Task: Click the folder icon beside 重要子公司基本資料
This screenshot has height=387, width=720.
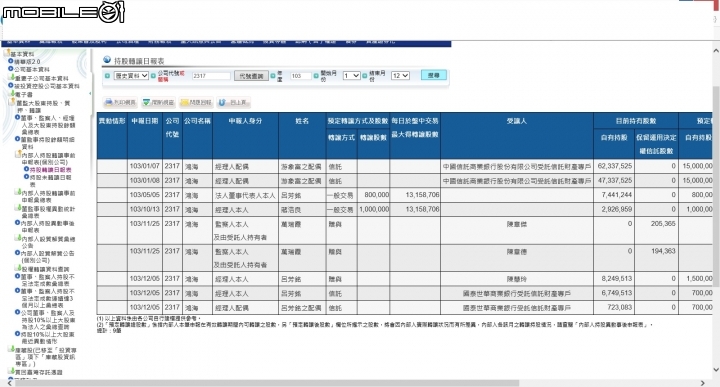Action: [x=11, y=78]
